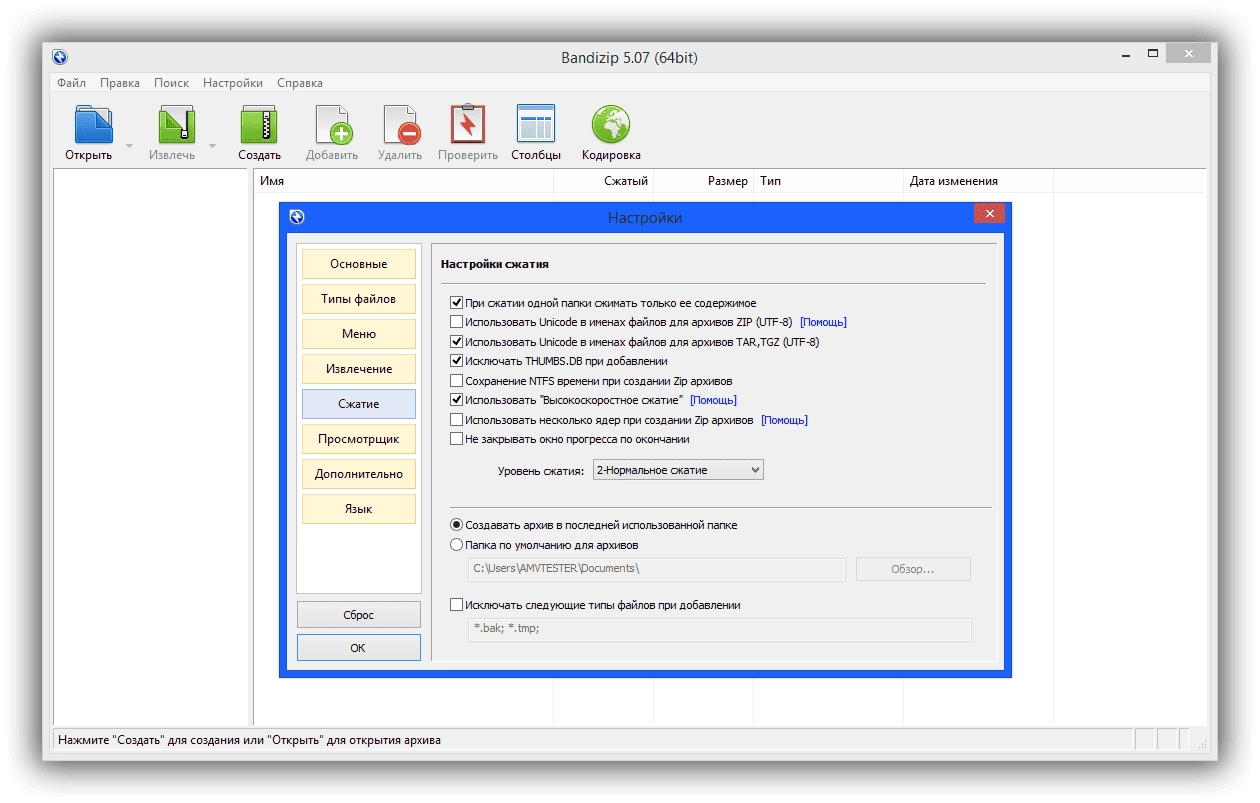
Task: Sort by the Тип column header
Action: pos(828,181)
